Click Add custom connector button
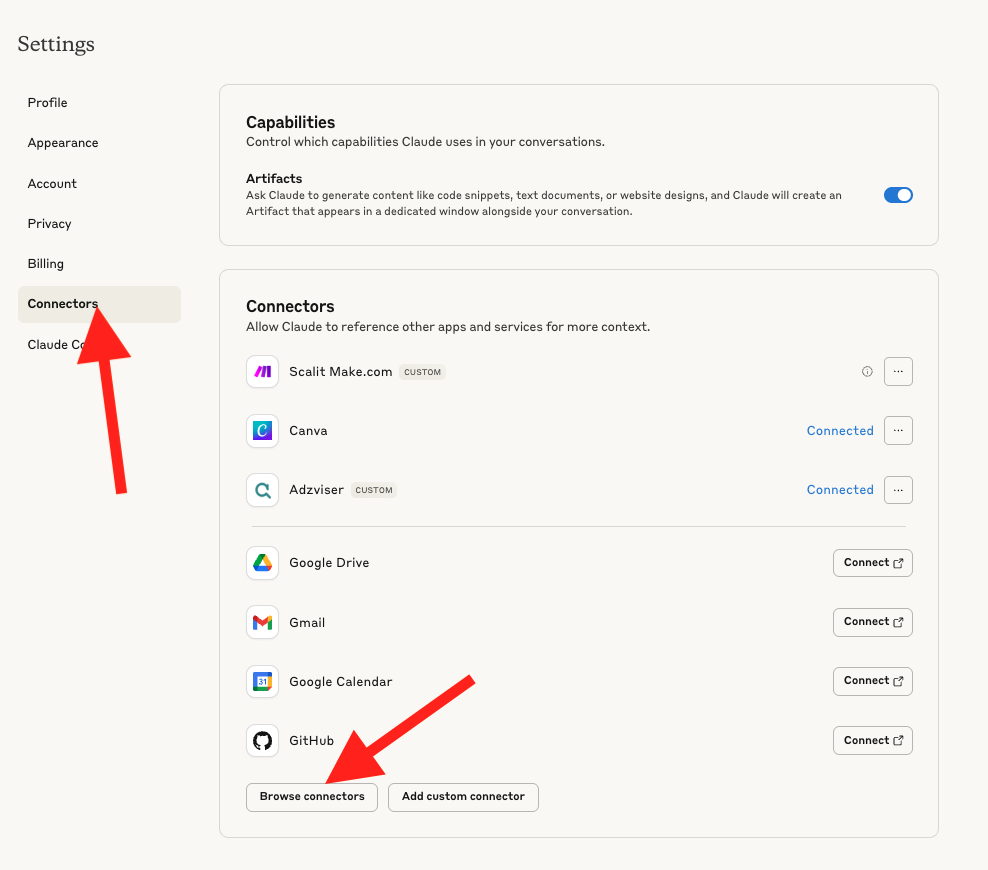988x870 pixels. 463,797
